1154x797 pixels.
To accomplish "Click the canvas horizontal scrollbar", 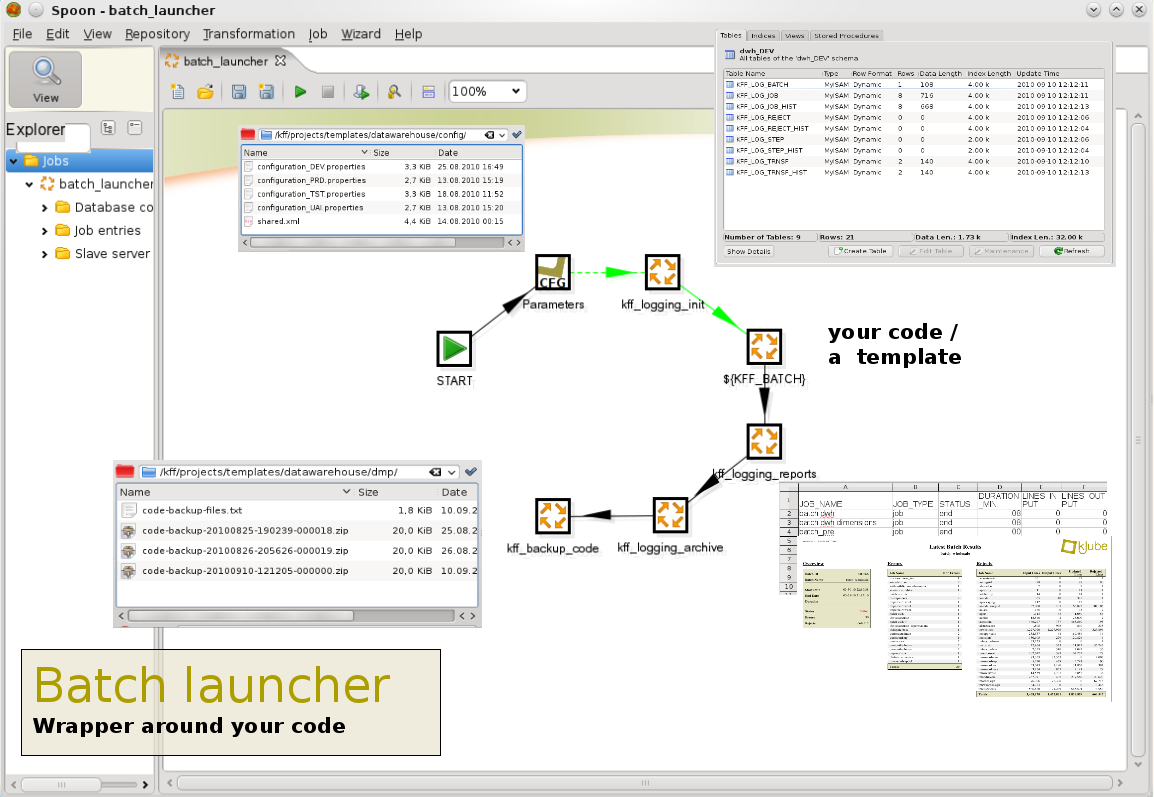I will [645, 783].
